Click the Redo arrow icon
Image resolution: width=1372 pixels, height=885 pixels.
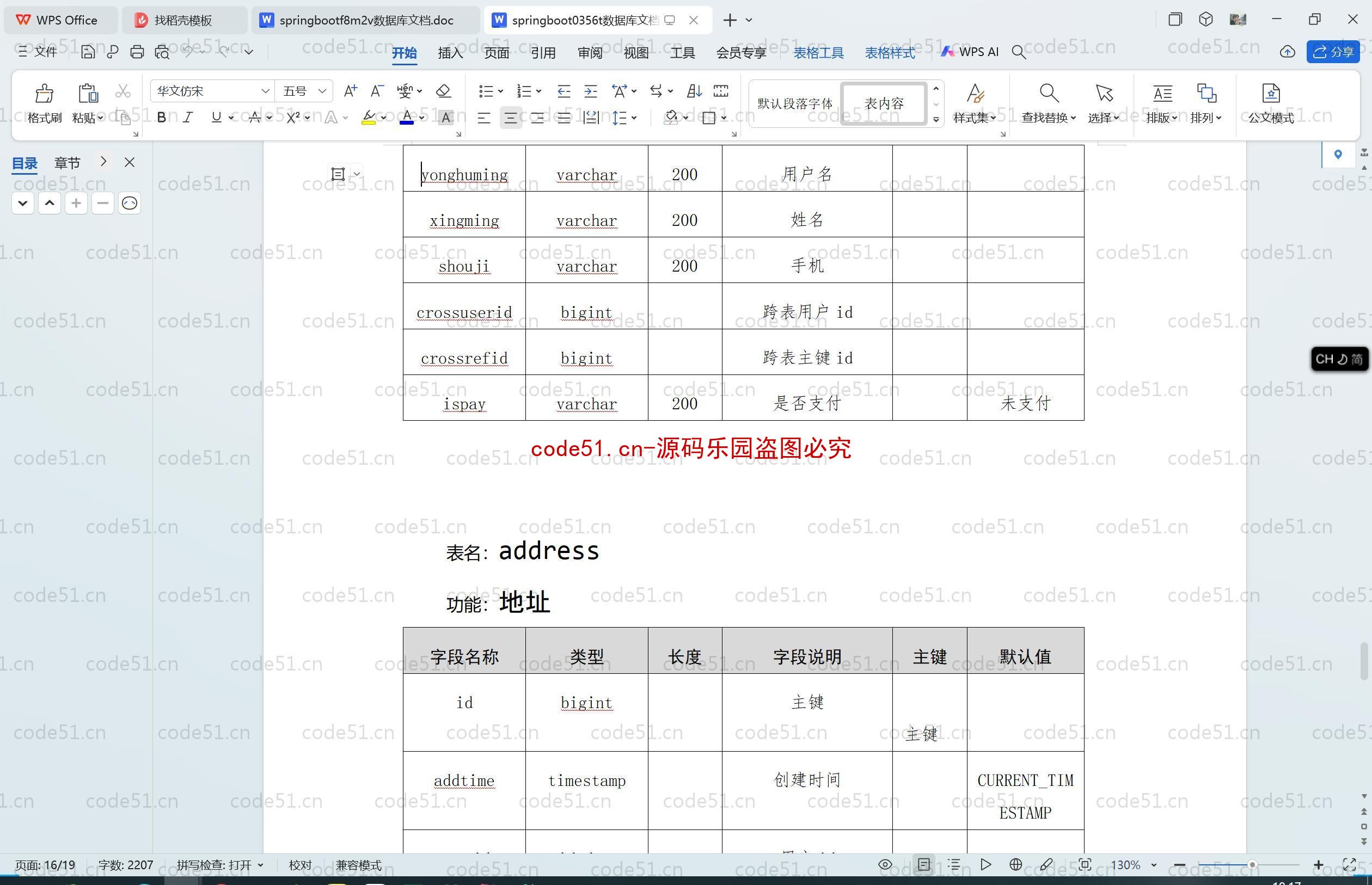224,51
